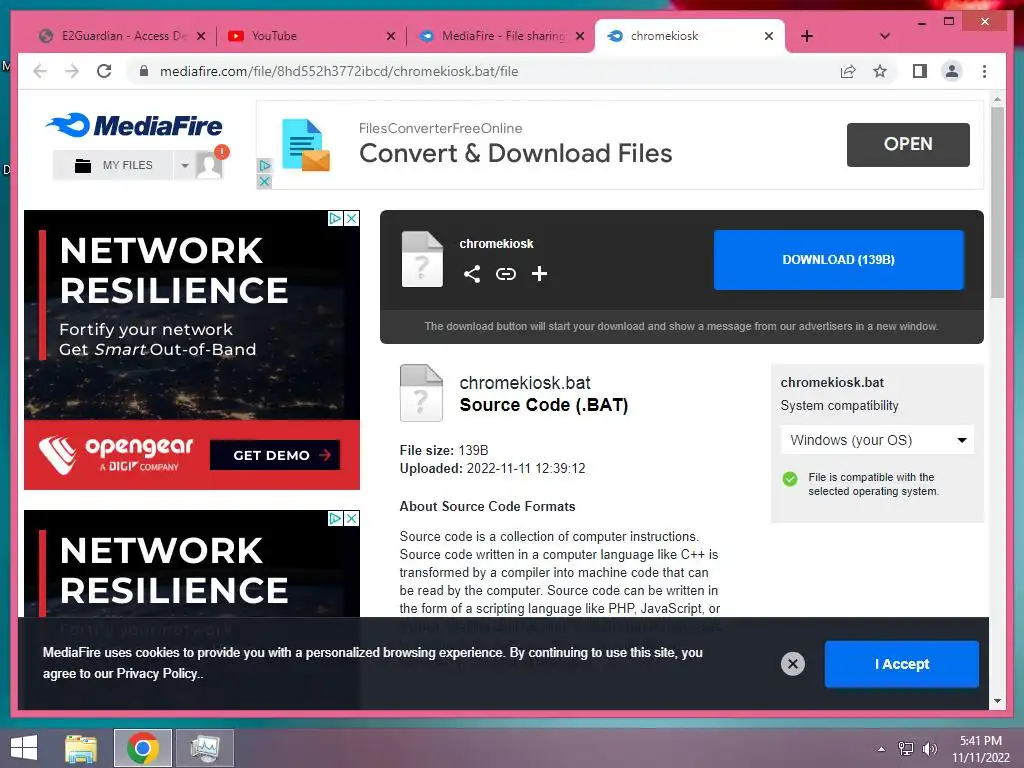This screenshot has width=1024, height=768.
Task: Click AdChoices icon on first Network Resilience ad
Action: pos(335,218)
